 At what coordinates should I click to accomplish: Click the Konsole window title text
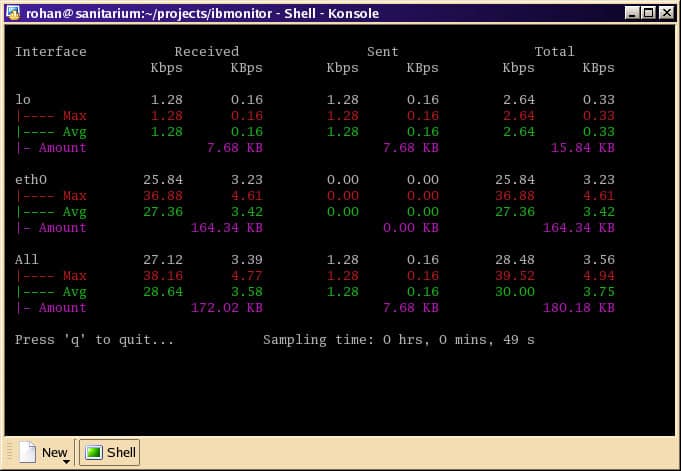pyautogui.click(x=202, y=13)
